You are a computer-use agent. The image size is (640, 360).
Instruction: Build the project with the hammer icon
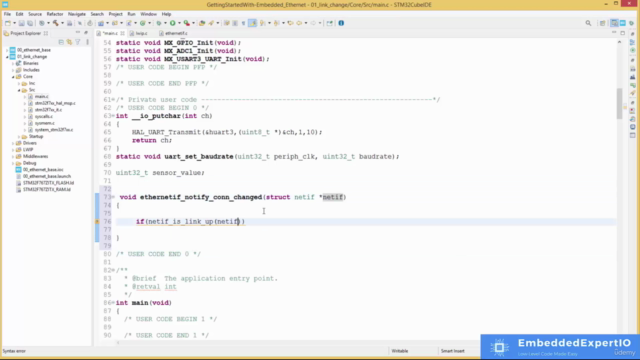[56, 23]
